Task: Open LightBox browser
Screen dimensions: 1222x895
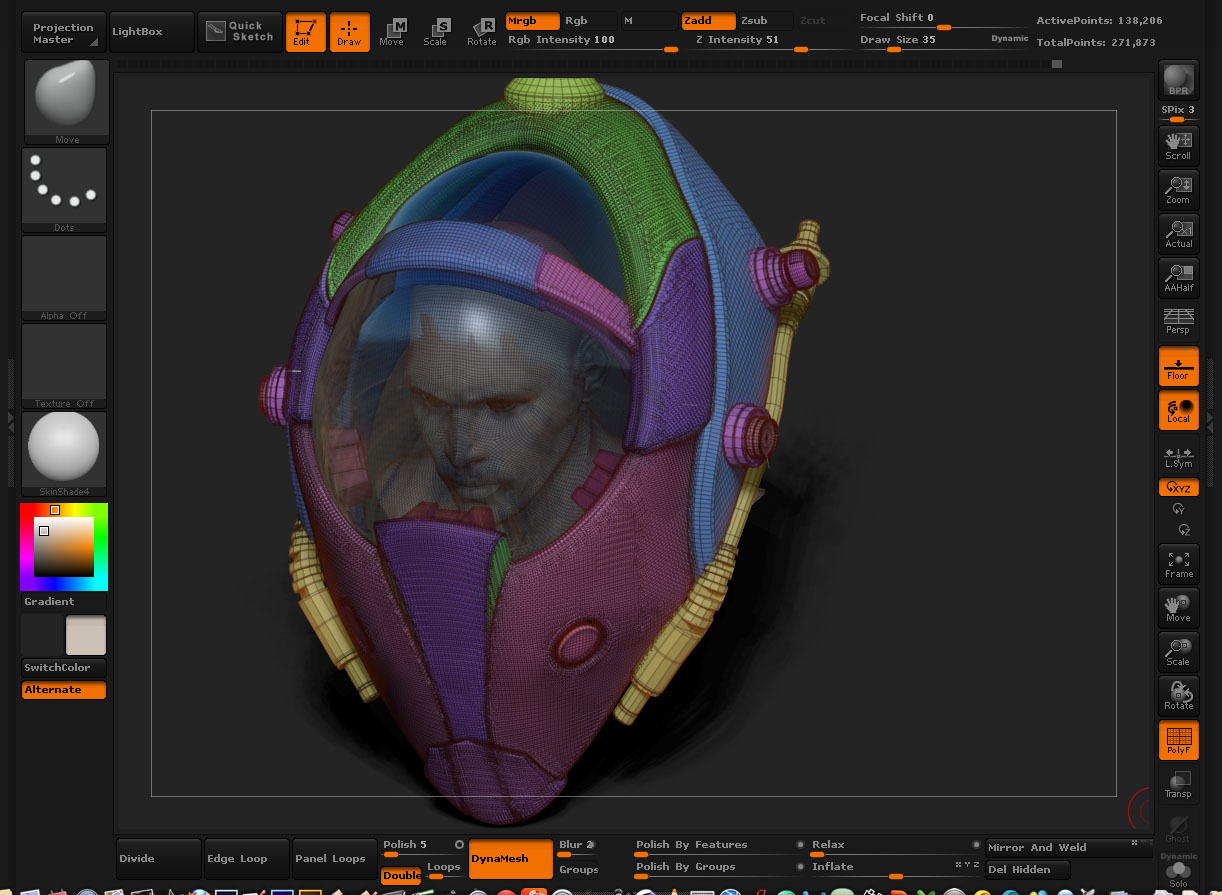Action: pos(152,31)
